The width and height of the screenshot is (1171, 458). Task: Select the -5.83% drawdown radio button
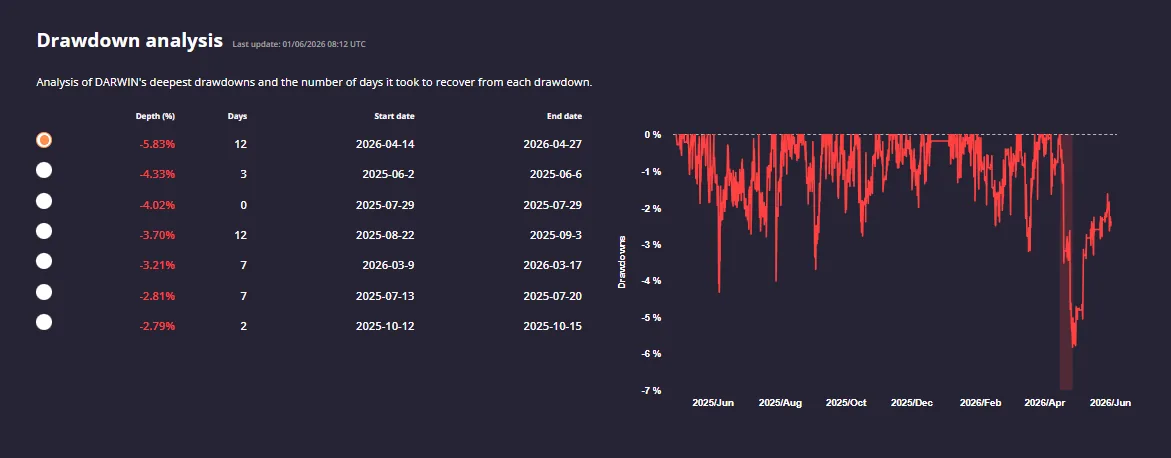point(44,140)
